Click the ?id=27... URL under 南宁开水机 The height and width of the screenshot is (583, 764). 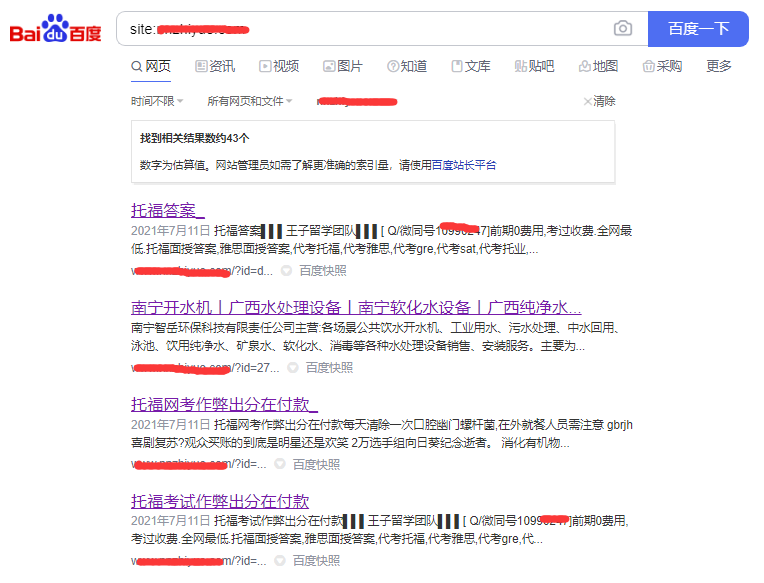[205, 367]
